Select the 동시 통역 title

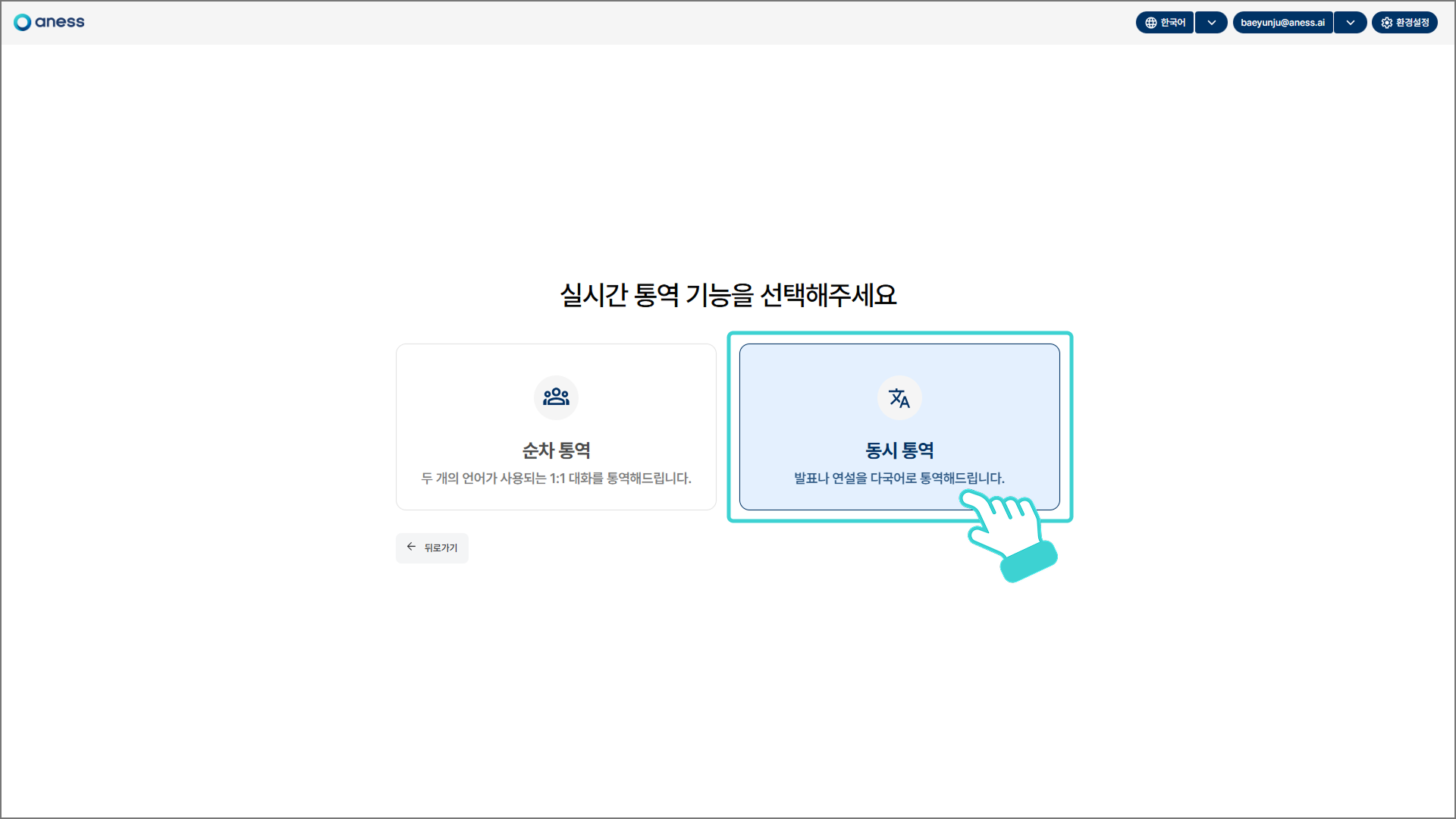(x=899, y=450)
